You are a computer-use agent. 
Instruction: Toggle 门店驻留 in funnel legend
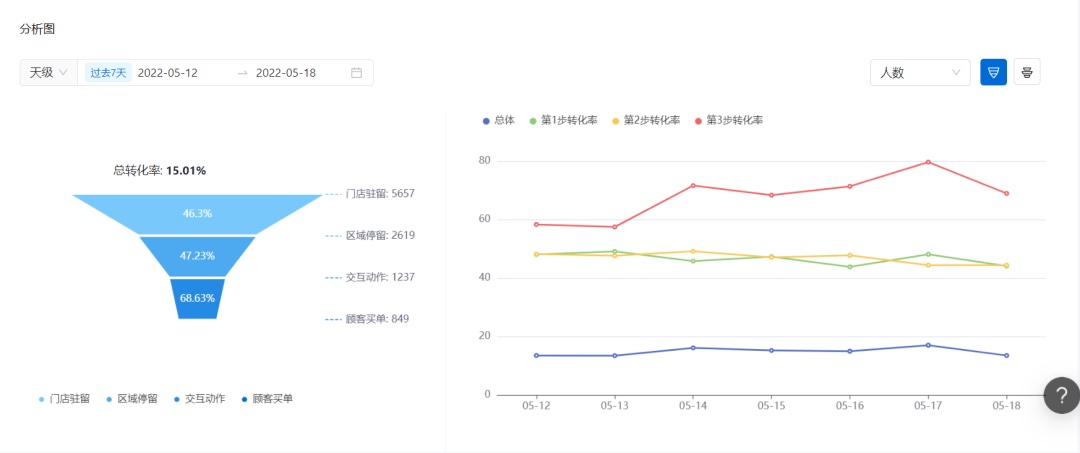pos(64,398)
